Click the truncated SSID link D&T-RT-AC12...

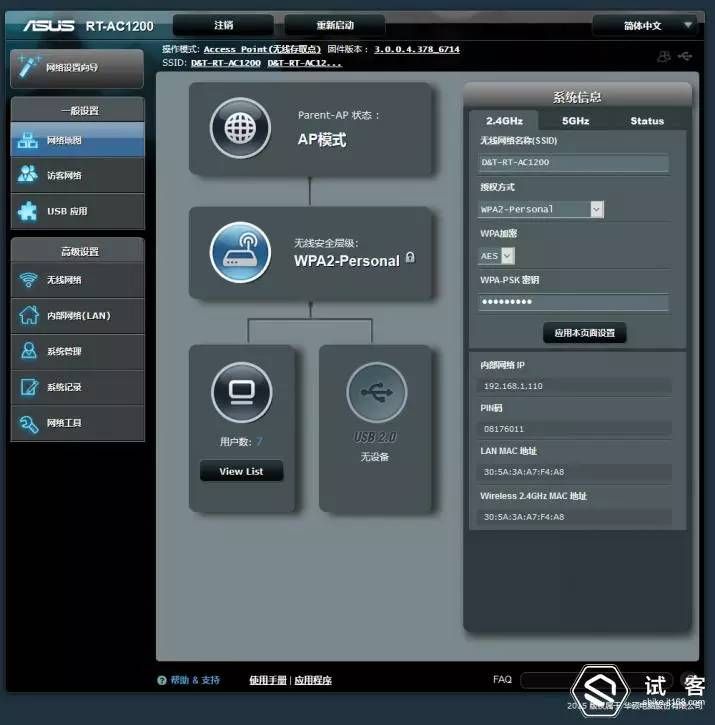(x=305, y=63)
